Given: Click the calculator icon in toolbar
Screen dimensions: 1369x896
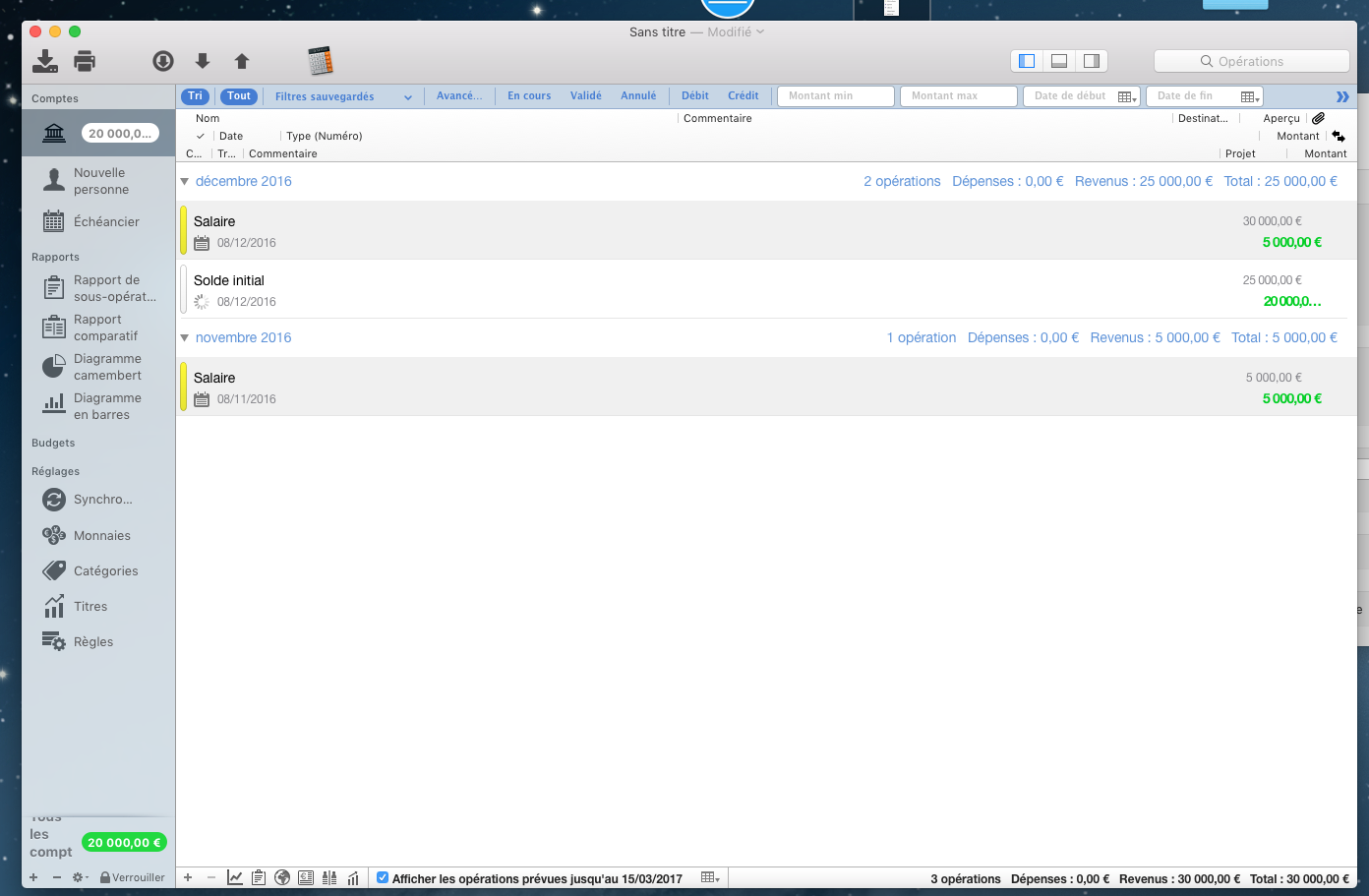Looking at the screenshot, I should [321, 61].
